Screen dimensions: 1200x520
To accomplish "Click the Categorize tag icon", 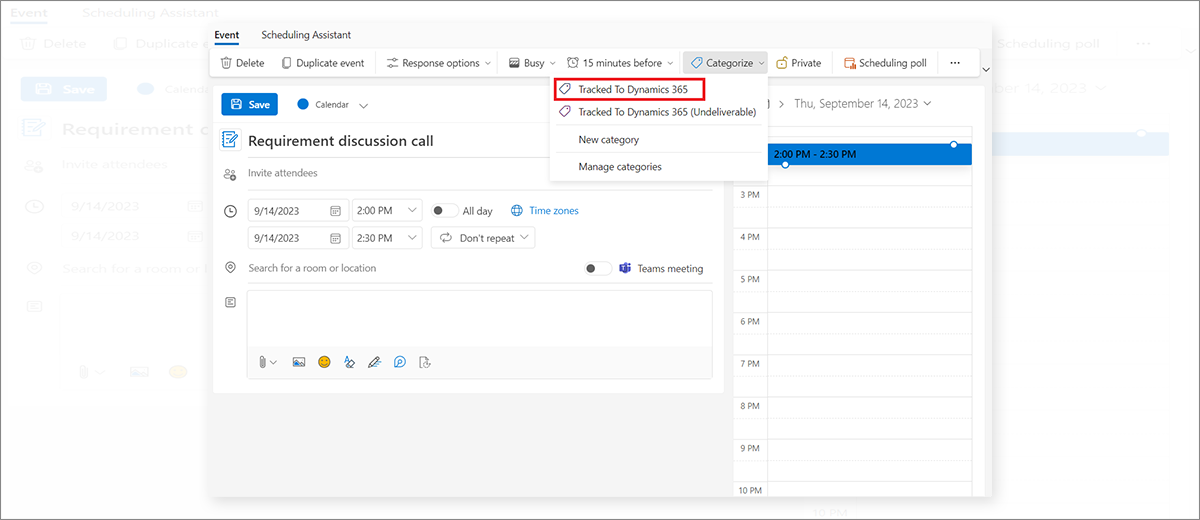I will pos(696,63).
